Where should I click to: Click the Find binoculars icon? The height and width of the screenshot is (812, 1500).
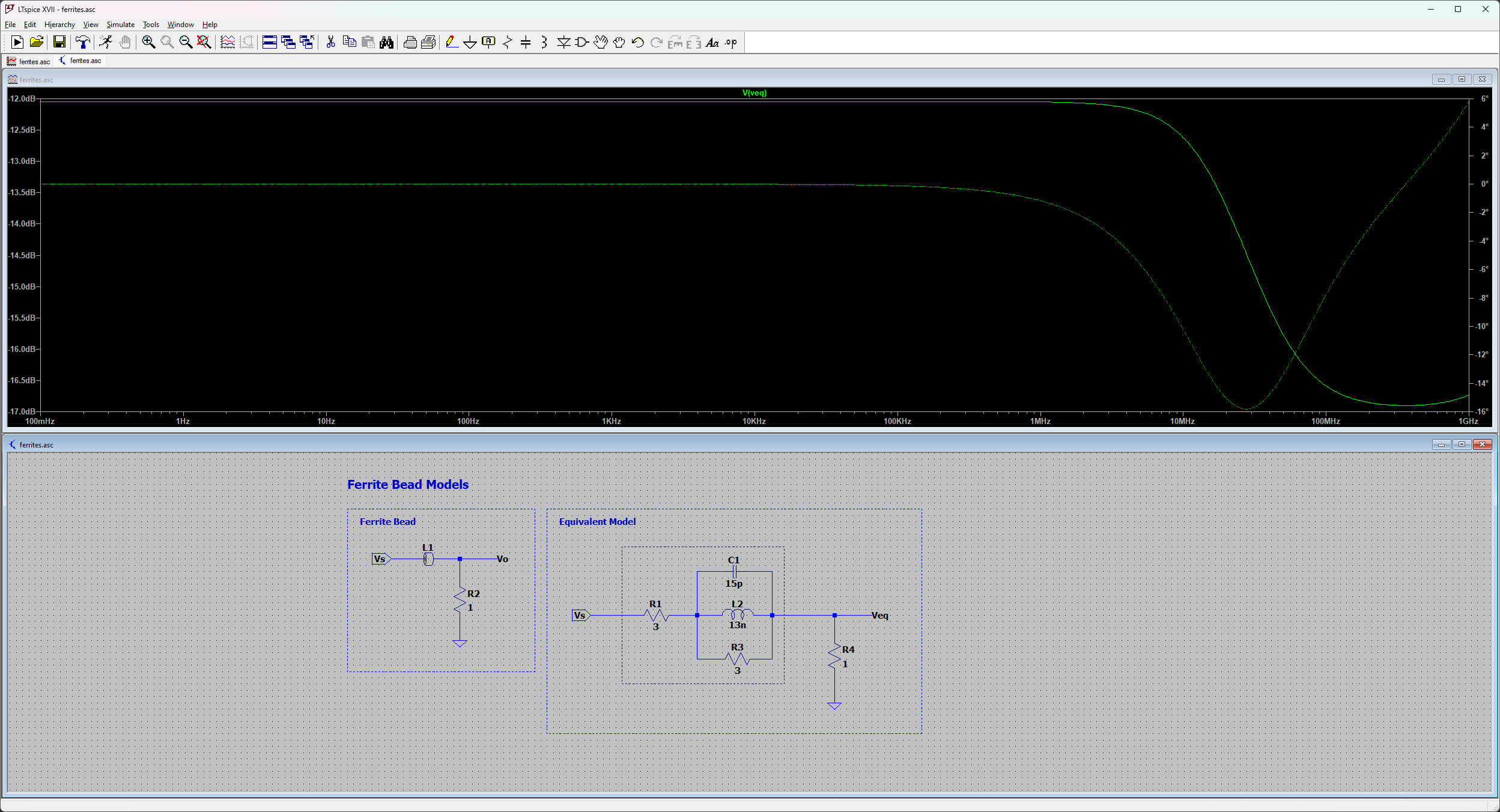click(387, 42)
